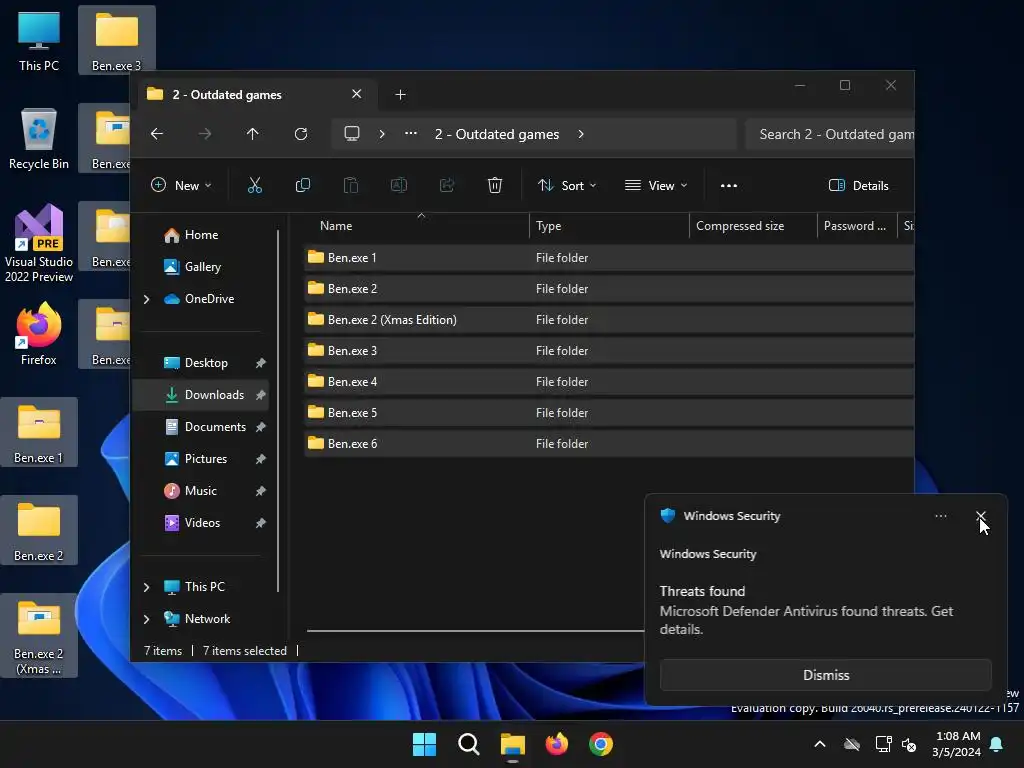Select the Ben.exe 4 folder row

click(x=609, y=382)
